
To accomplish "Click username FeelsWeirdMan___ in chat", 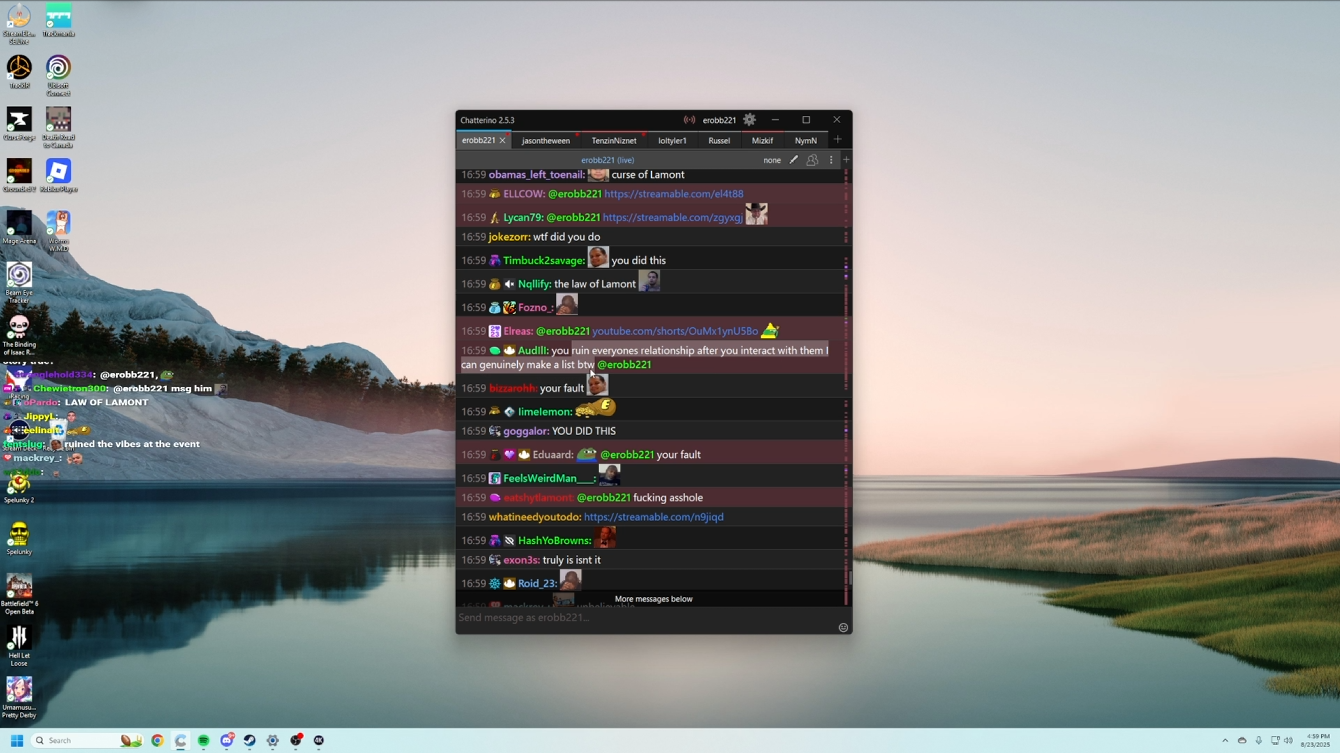I will pyautogui.click(x=549, y=478).
